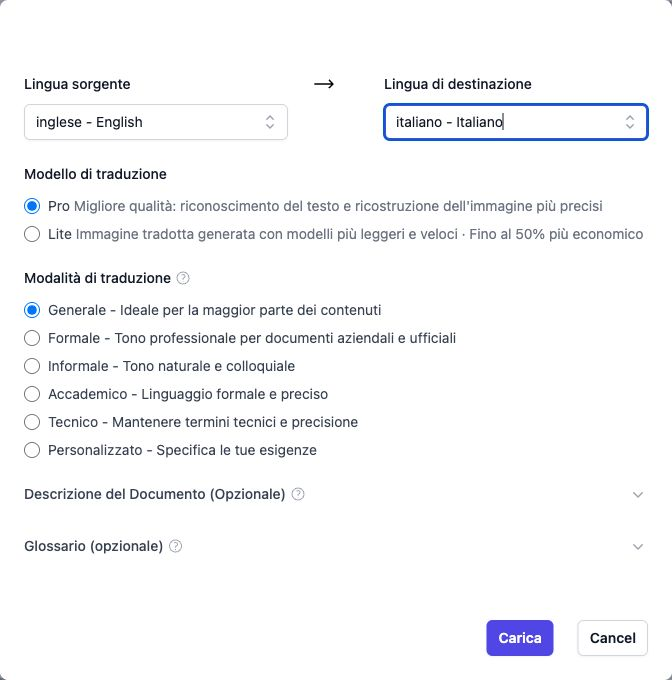
Task: Click the arrow icon between language selectors
Action: [x=324, y=84]
